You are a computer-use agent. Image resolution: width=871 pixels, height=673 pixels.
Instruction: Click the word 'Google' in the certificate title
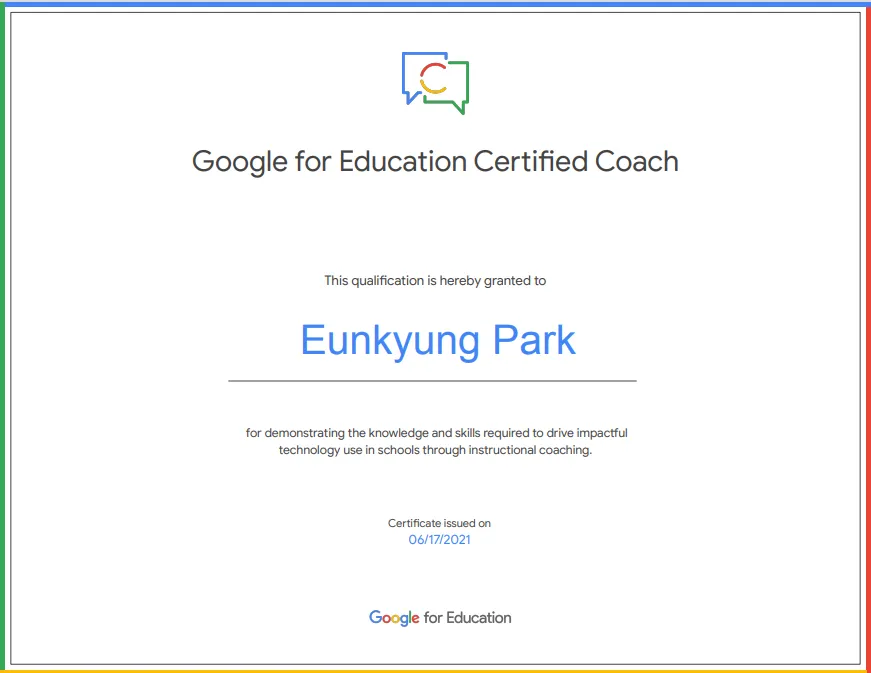pyautogui.click(x=240, y=162)
